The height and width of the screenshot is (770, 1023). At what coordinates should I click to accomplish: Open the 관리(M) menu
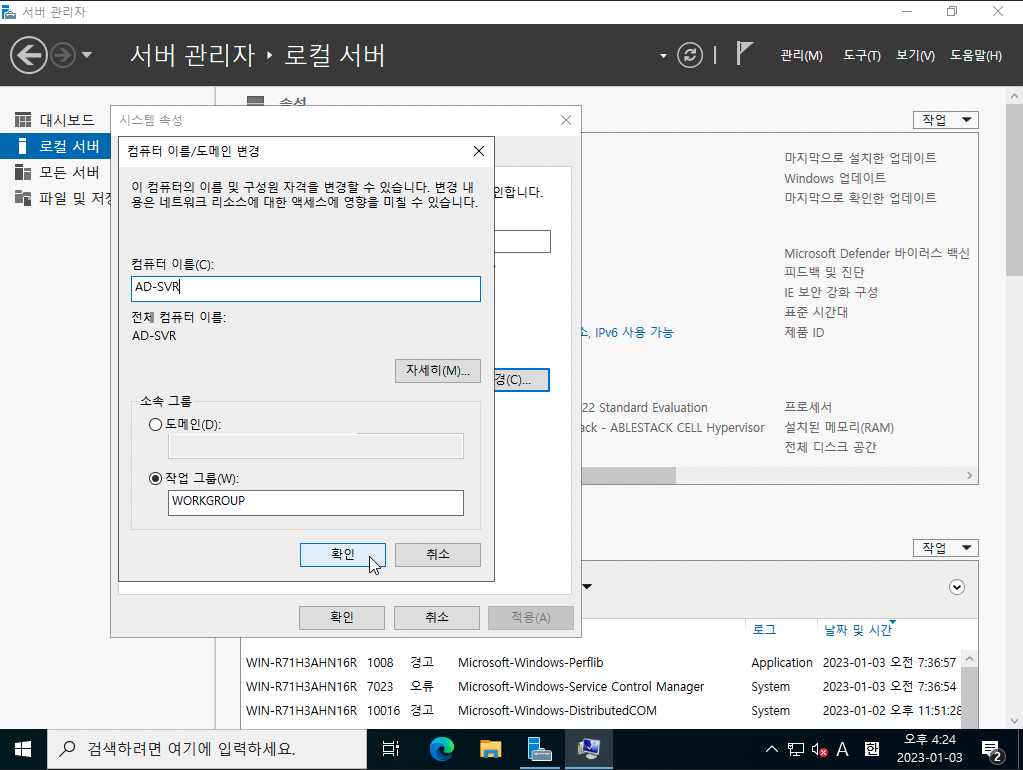tap(801, 55)
